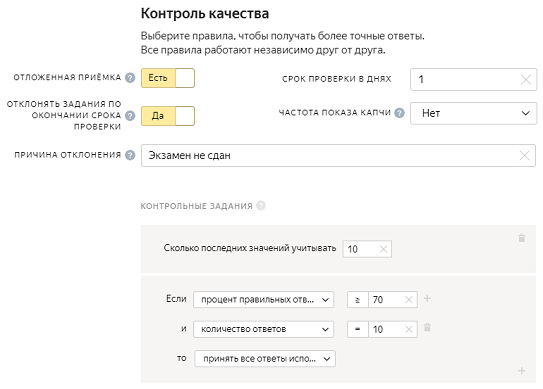The image size is (543, 389).
Task: Show help for Причина отклонения
Action: pyautogui.click(x=130, y=155)
